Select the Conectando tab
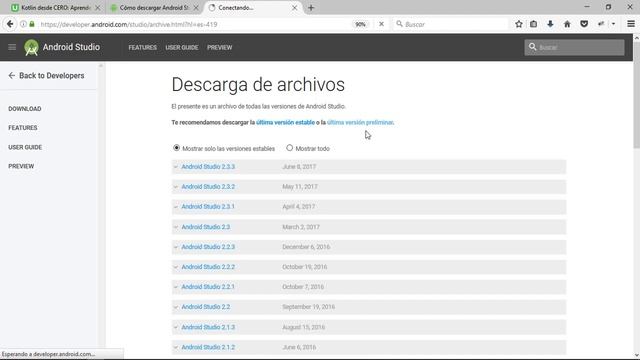This screenshot has height=360, width=640. click(253, 8)
